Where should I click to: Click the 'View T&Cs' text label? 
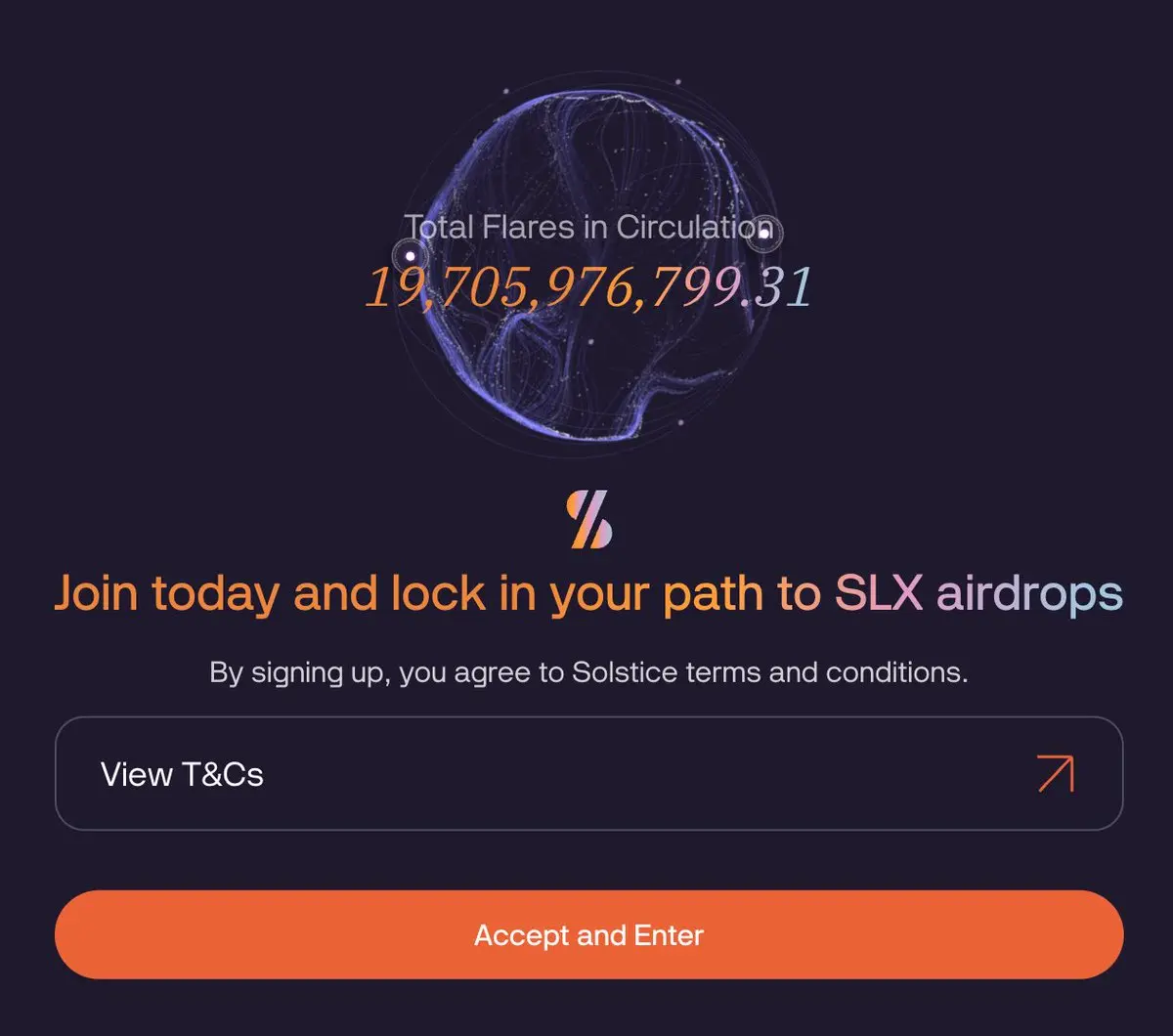click(182, 774)
